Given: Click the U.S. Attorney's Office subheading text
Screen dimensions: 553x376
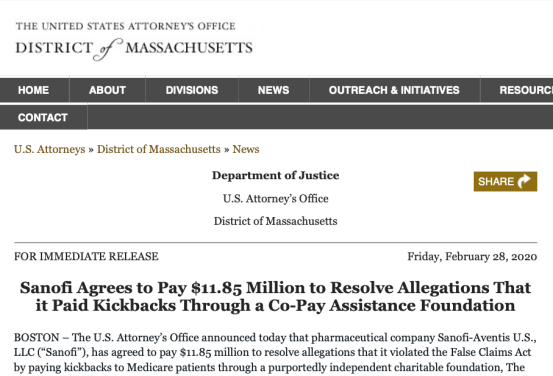Looking at the screenshot, I should coord(275,199).
